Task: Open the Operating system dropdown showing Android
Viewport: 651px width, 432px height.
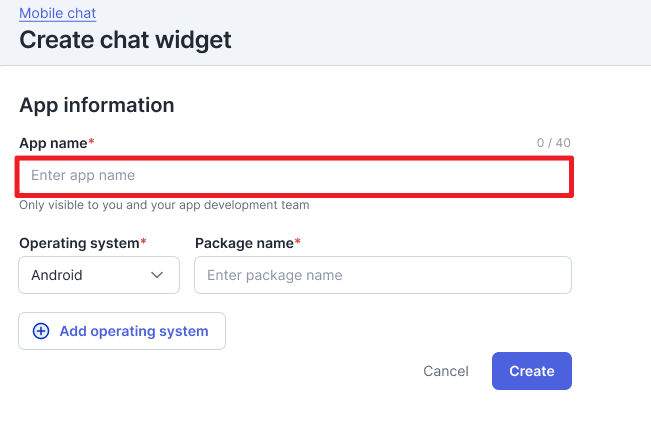Action: point(99,275)
